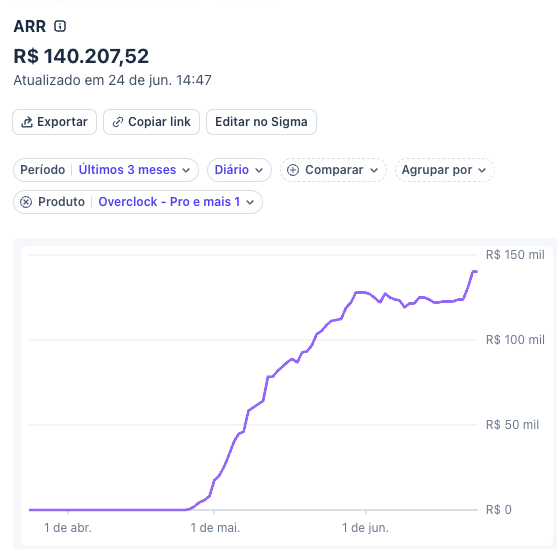
Task: Click the R$ 50 mil axis label
Action: [x=512, y=425]
